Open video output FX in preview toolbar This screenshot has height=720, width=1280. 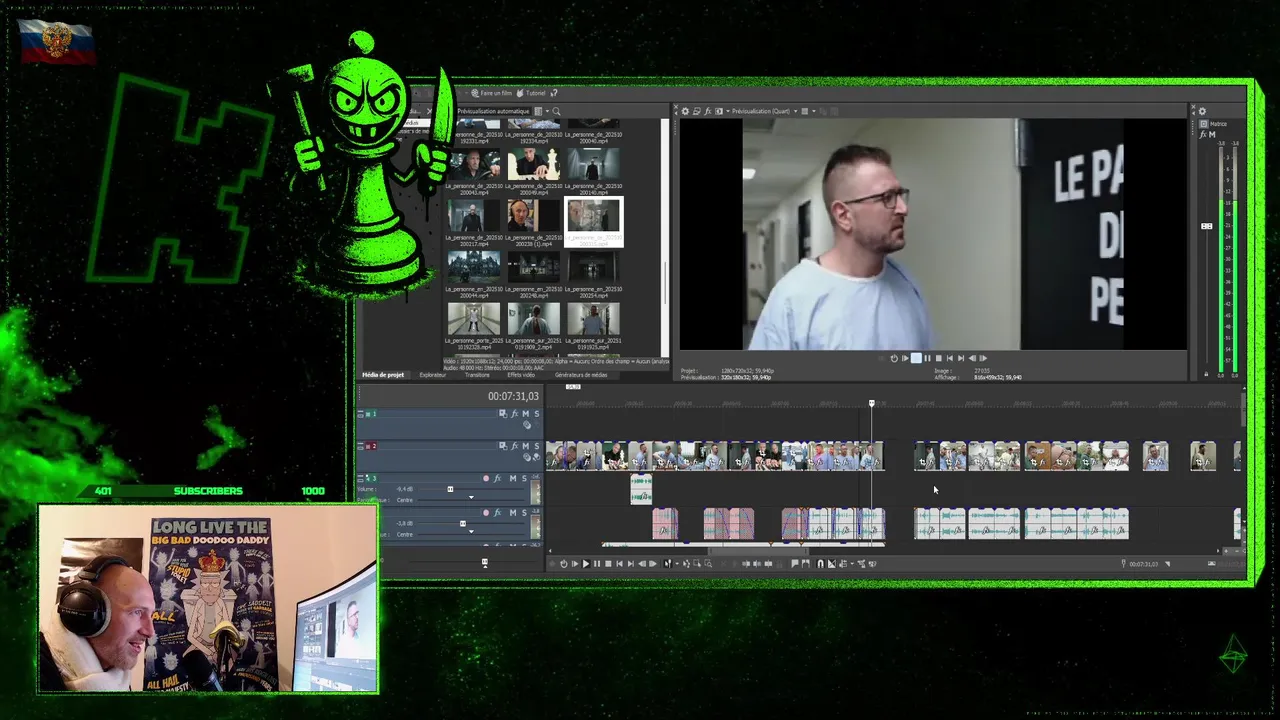pos(708,111)
